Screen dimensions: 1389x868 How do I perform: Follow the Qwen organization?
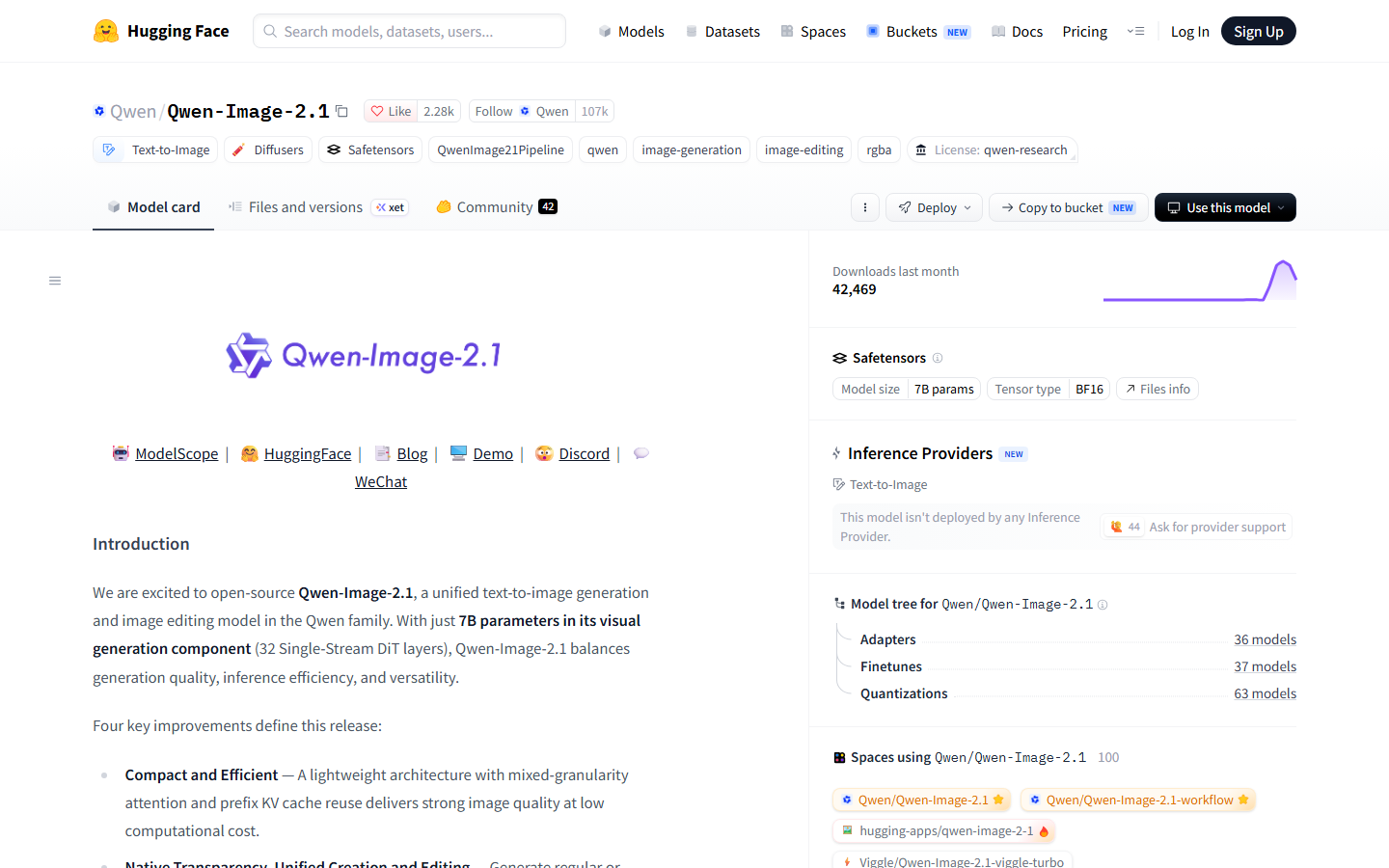[x=522, y=111]
